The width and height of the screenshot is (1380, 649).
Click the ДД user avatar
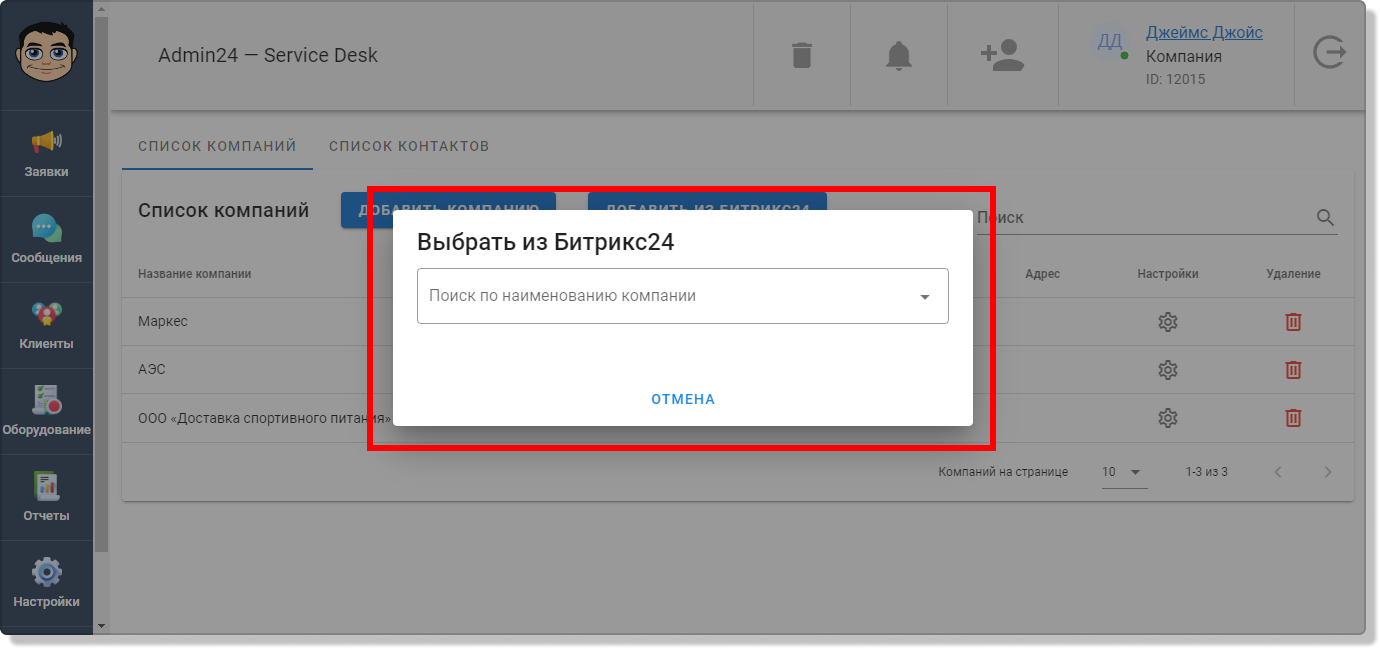click(x=1110, y=41)
